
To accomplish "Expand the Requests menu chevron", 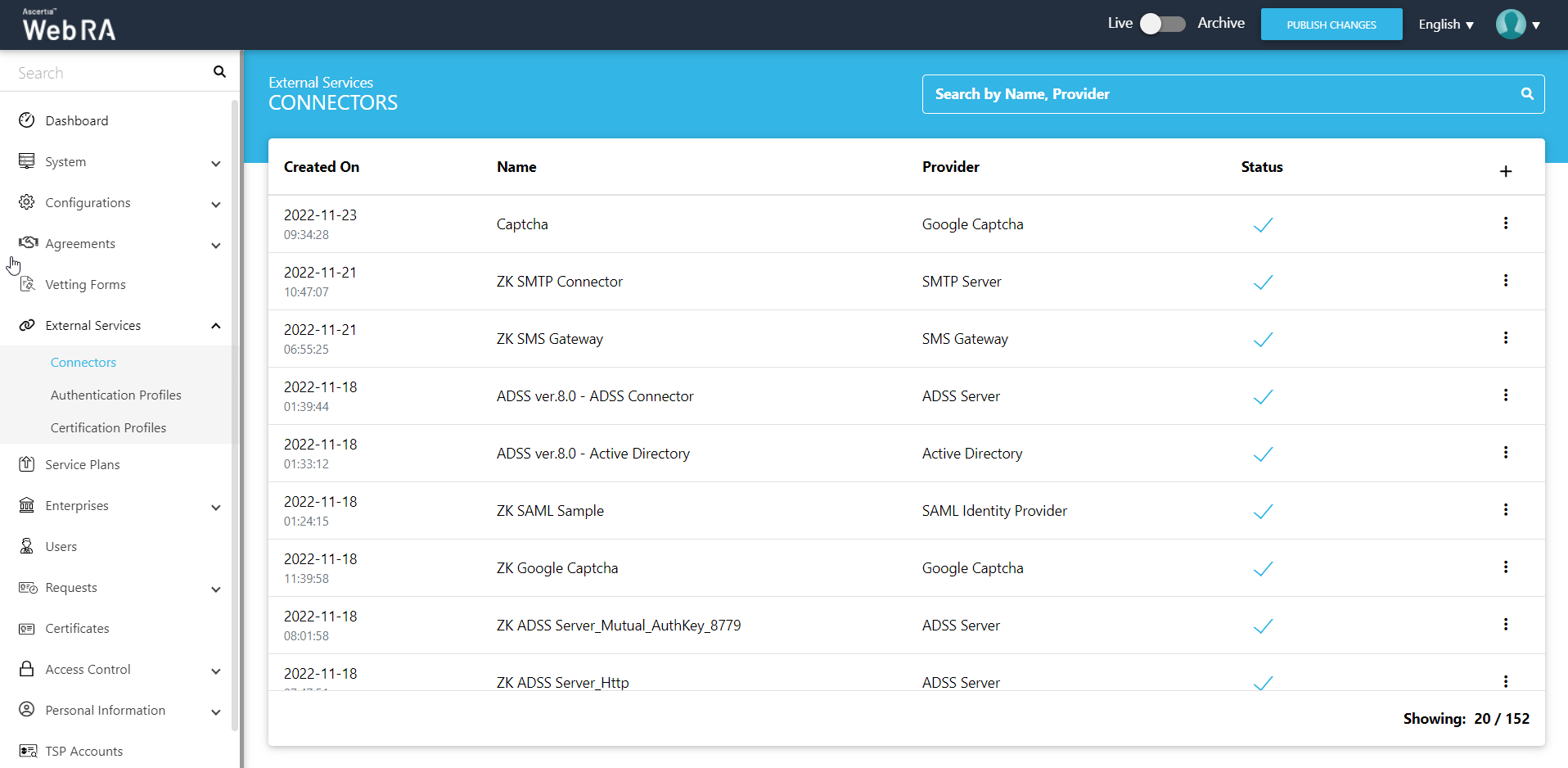I will click(x=215, y=589).
